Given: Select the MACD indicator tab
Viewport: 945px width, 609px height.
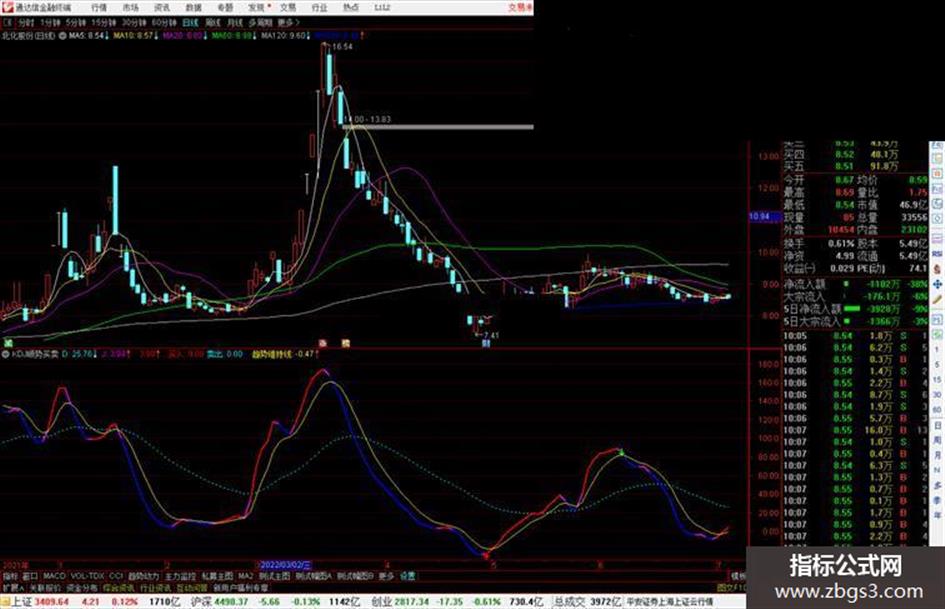Looking at the screenshot, I should coord(54,576).
